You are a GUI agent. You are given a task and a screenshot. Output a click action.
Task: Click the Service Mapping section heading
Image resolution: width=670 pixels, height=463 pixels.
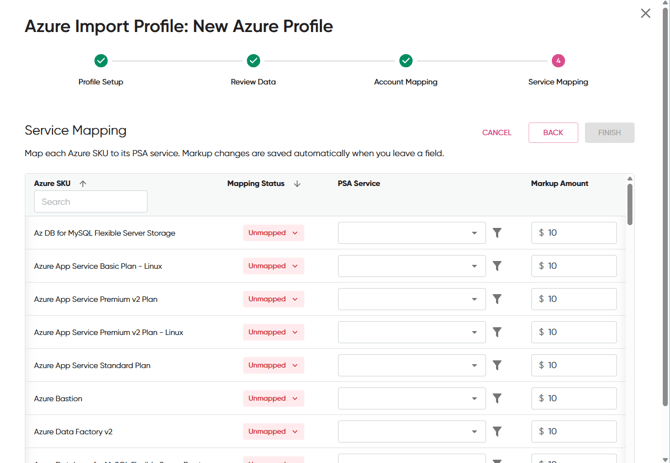(x=76, y=131)
